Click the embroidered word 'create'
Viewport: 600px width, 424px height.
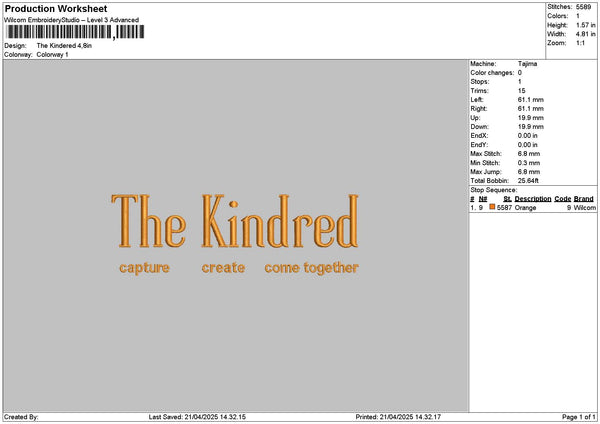(223, 267)
